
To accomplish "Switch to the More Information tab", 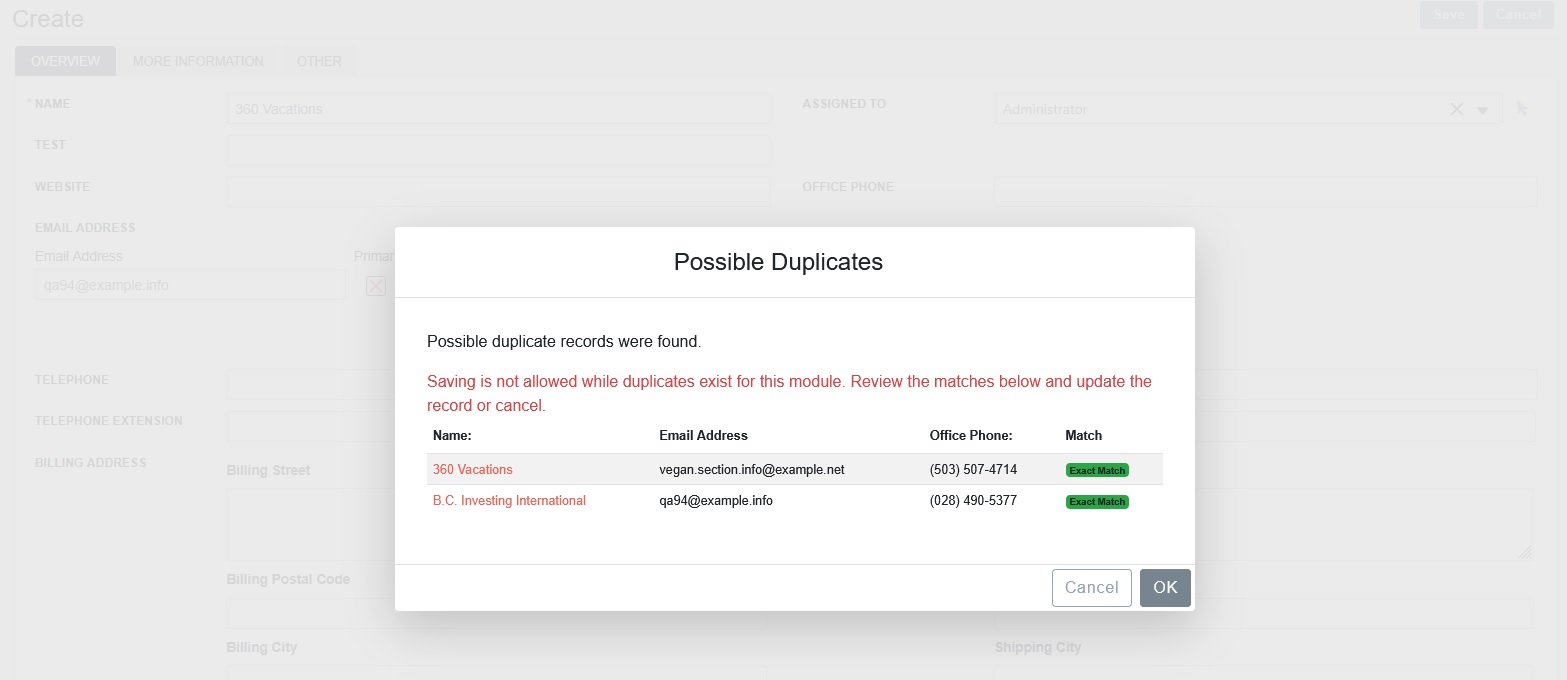I will pyautogui.click(x=198, y=61).
